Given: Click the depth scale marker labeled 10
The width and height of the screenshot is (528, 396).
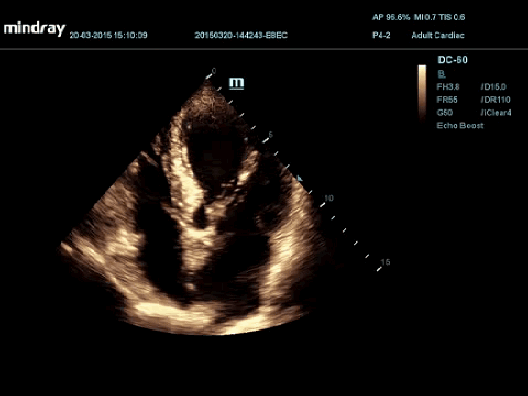Looking at the screenshot, I should pos(329,198).
